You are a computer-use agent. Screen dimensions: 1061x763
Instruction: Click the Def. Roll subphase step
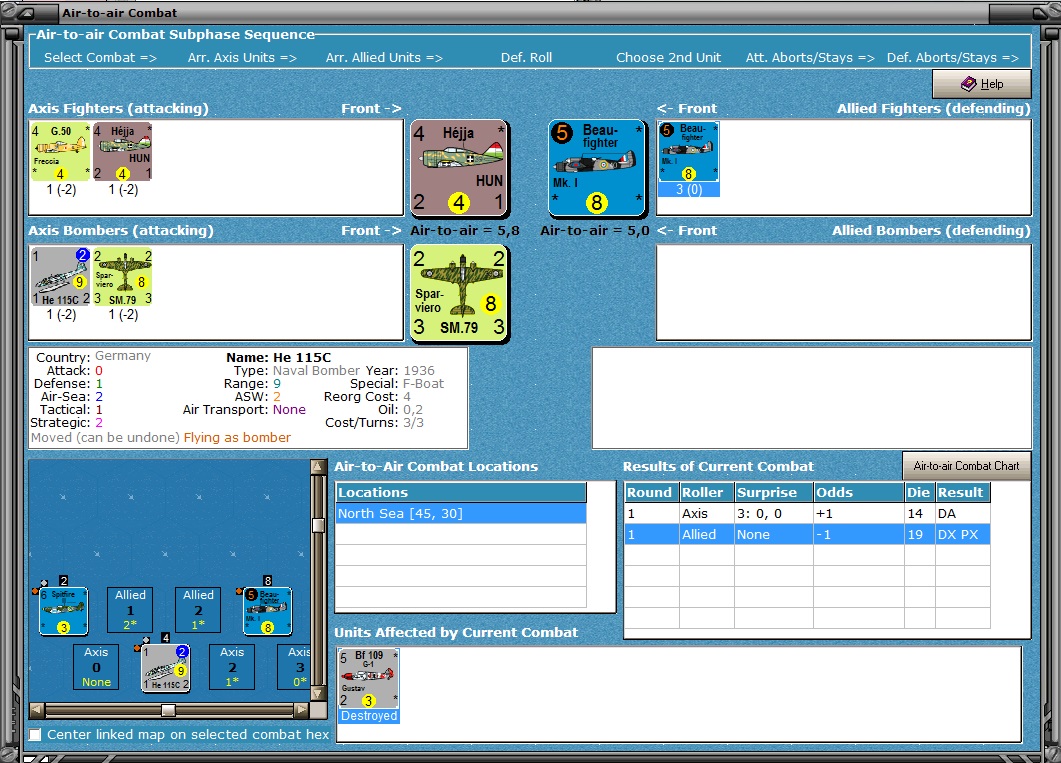click(526, 57)
